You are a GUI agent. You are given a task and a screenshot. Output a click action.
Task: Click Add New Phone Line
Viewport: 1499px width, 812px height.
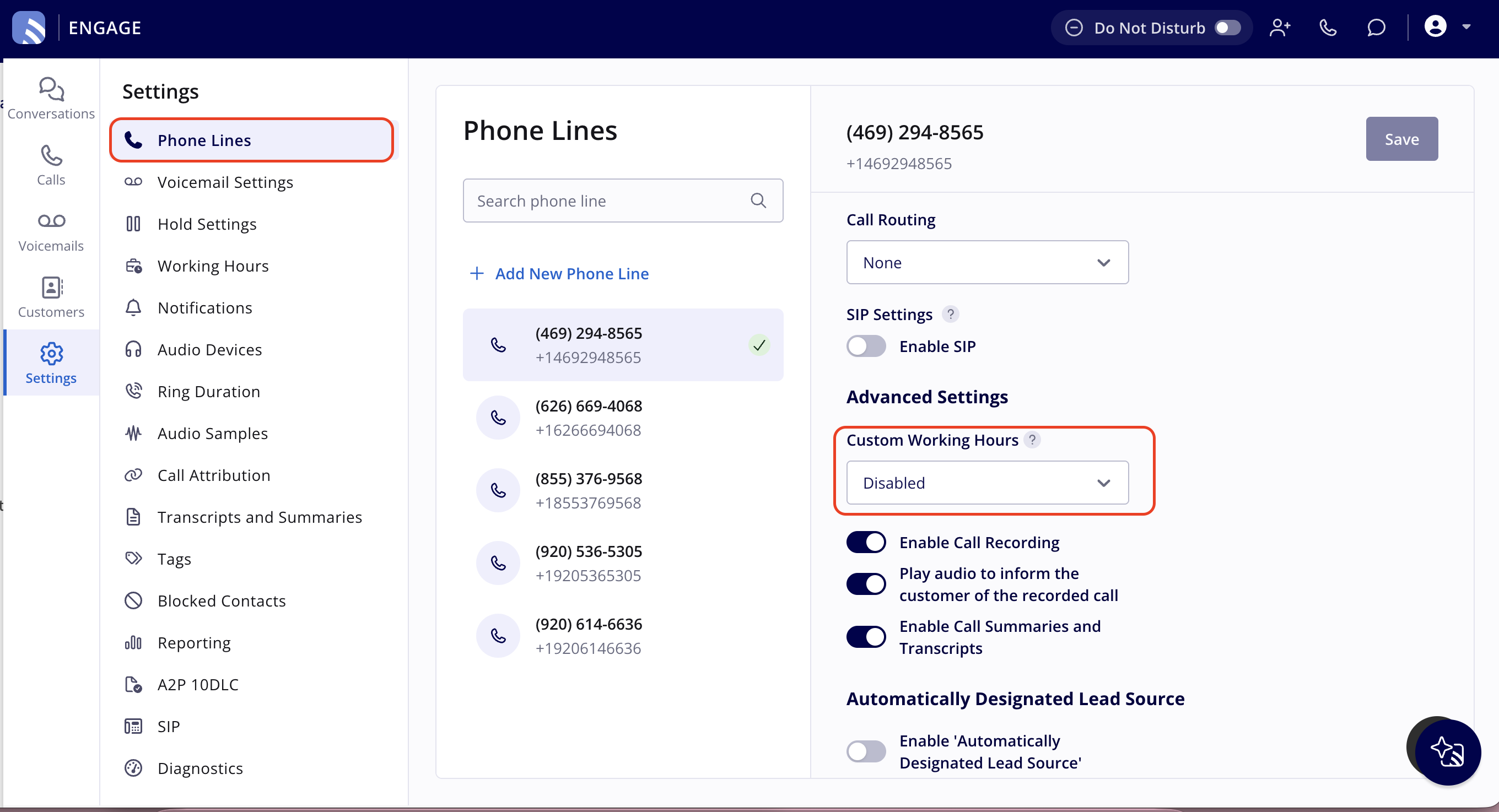coord(559,273)
